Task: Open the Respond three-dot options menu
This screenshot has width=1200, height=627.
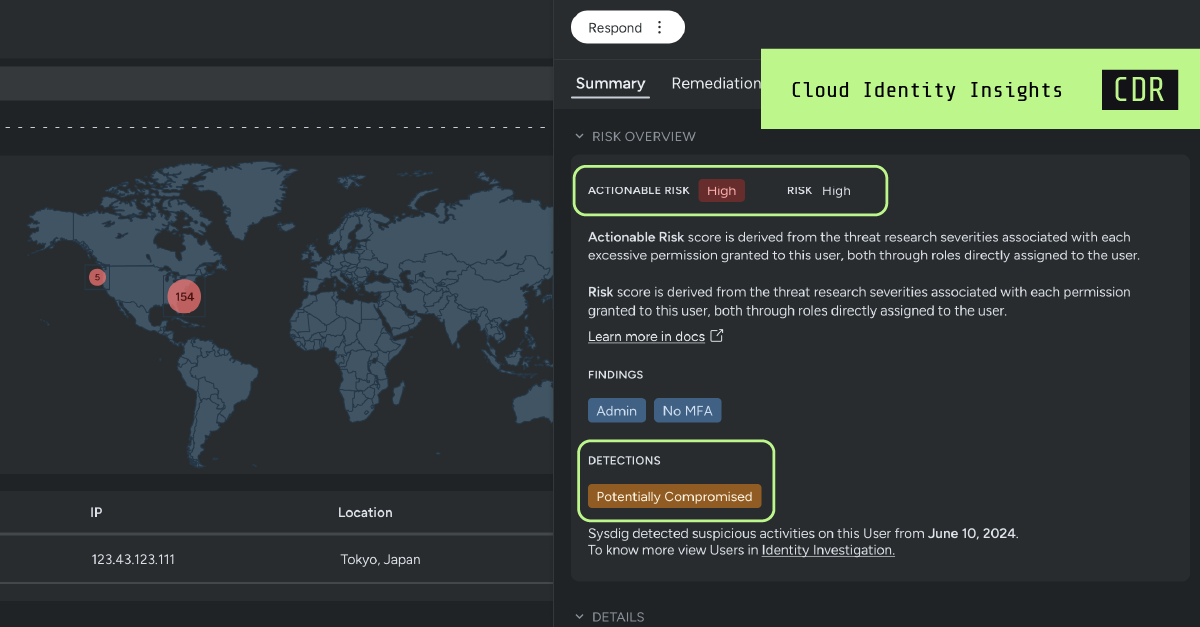Action: 659,27
